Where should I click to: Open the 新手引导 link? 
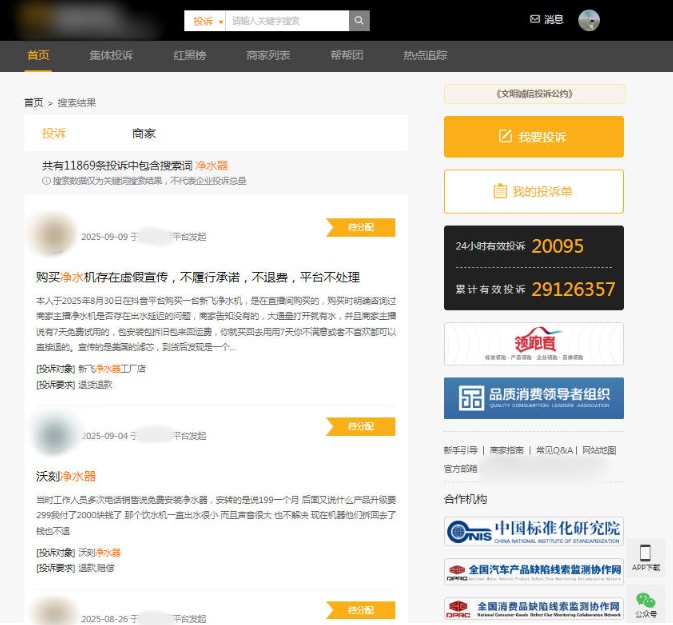click(x=461, y=450)
